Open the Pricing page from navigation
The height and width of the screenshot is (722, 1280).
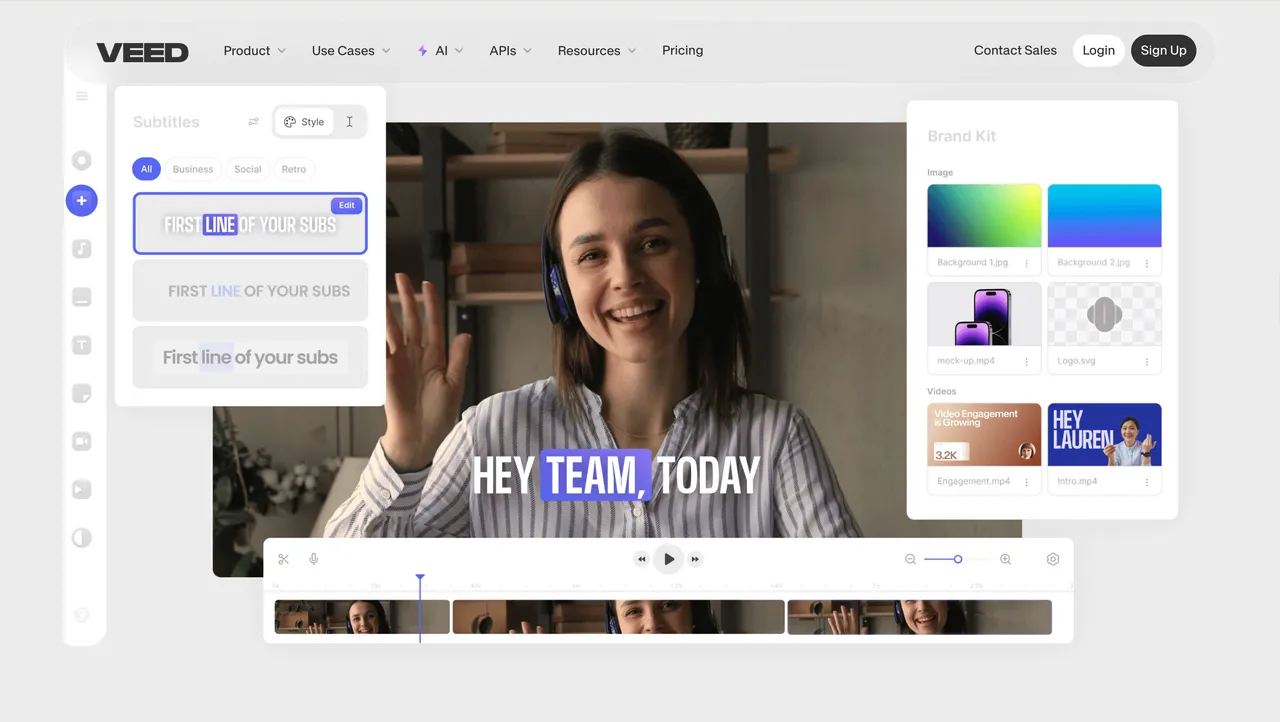(x=682, y=50)
